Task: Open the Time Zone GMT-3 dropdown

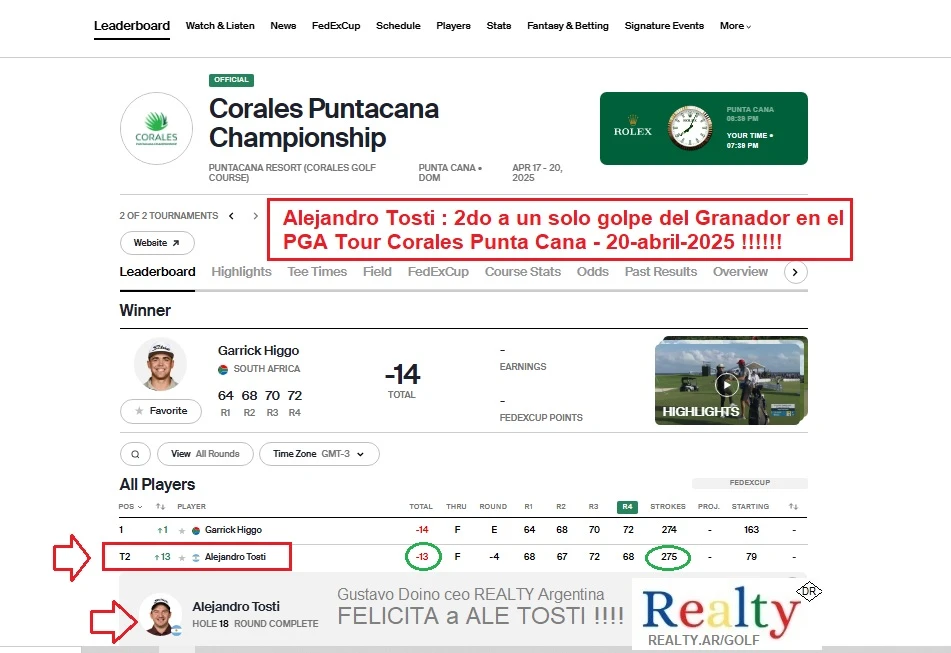Action: (319, 454)
